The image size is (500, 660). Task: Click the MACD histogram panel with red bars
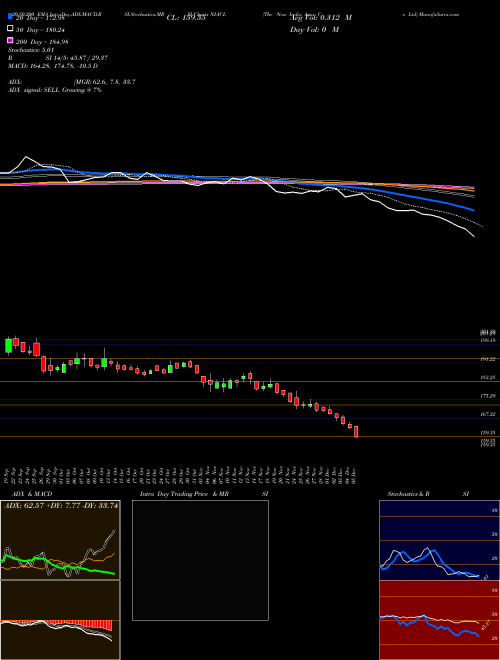(x=60, y=620)
